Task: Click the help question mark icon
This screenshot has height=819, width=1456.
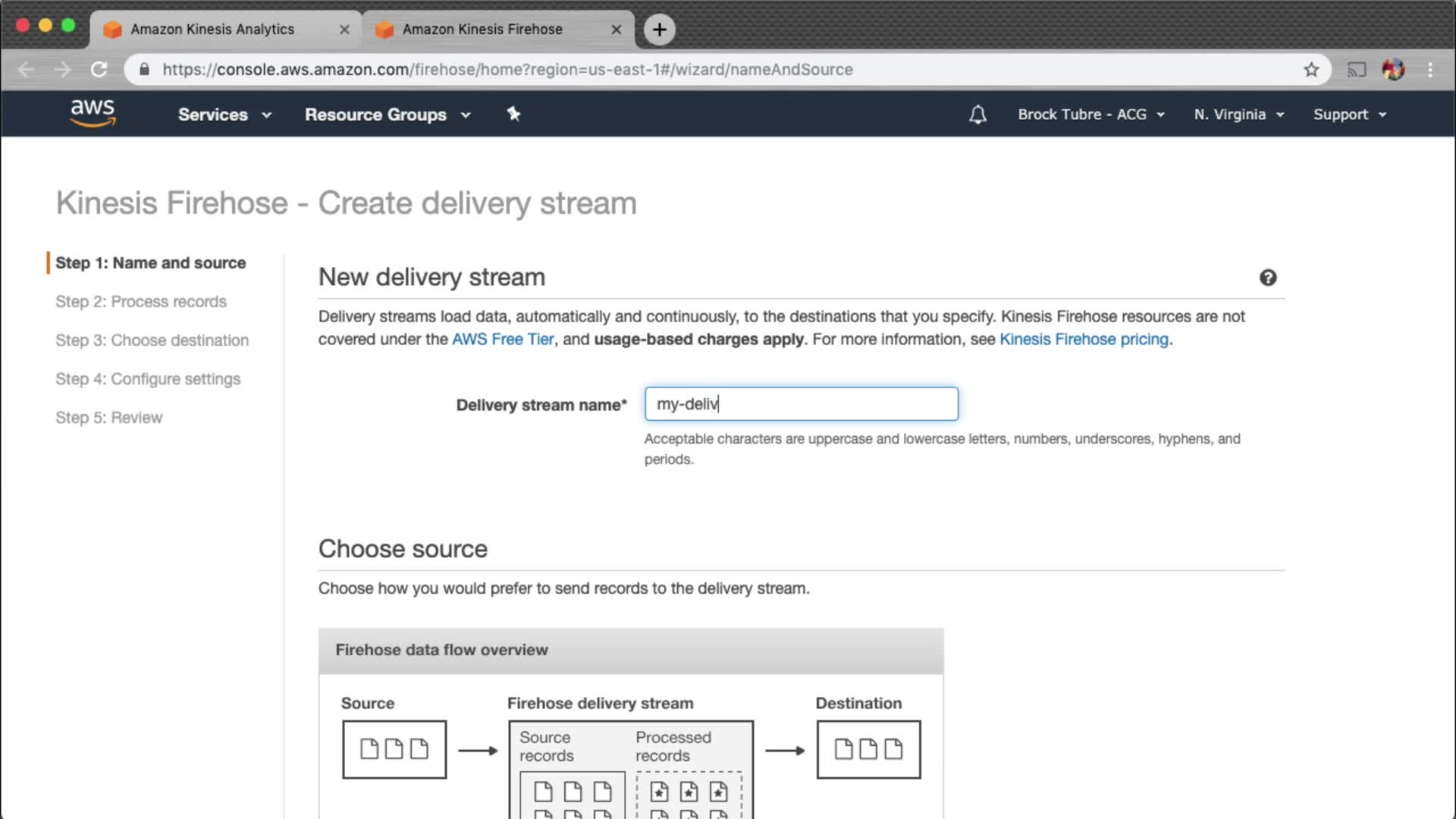Action: [1267, 278]
